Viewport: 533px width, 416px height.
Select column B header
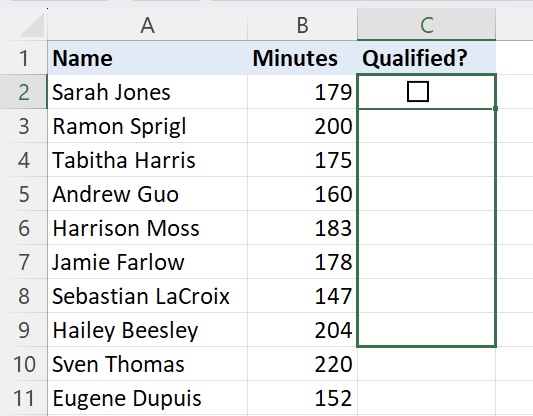click(302, 24)
